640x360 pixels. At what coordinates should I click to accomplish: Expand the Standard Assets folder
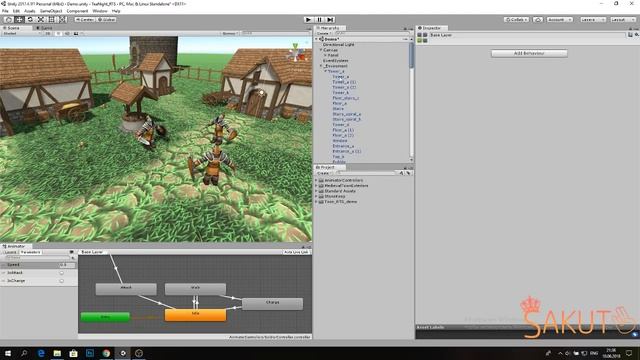click(x=316, y=191)
